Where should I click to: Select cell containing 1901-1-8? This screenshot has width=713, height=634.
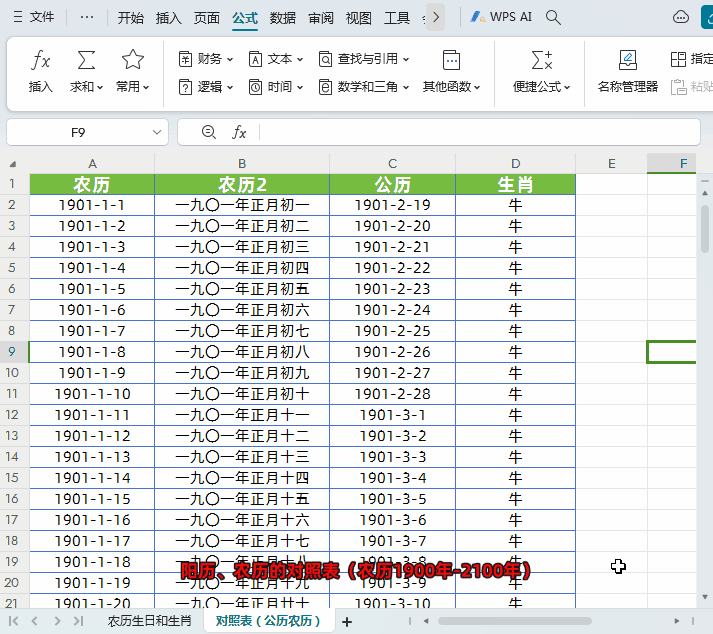(x=92, y=352)
